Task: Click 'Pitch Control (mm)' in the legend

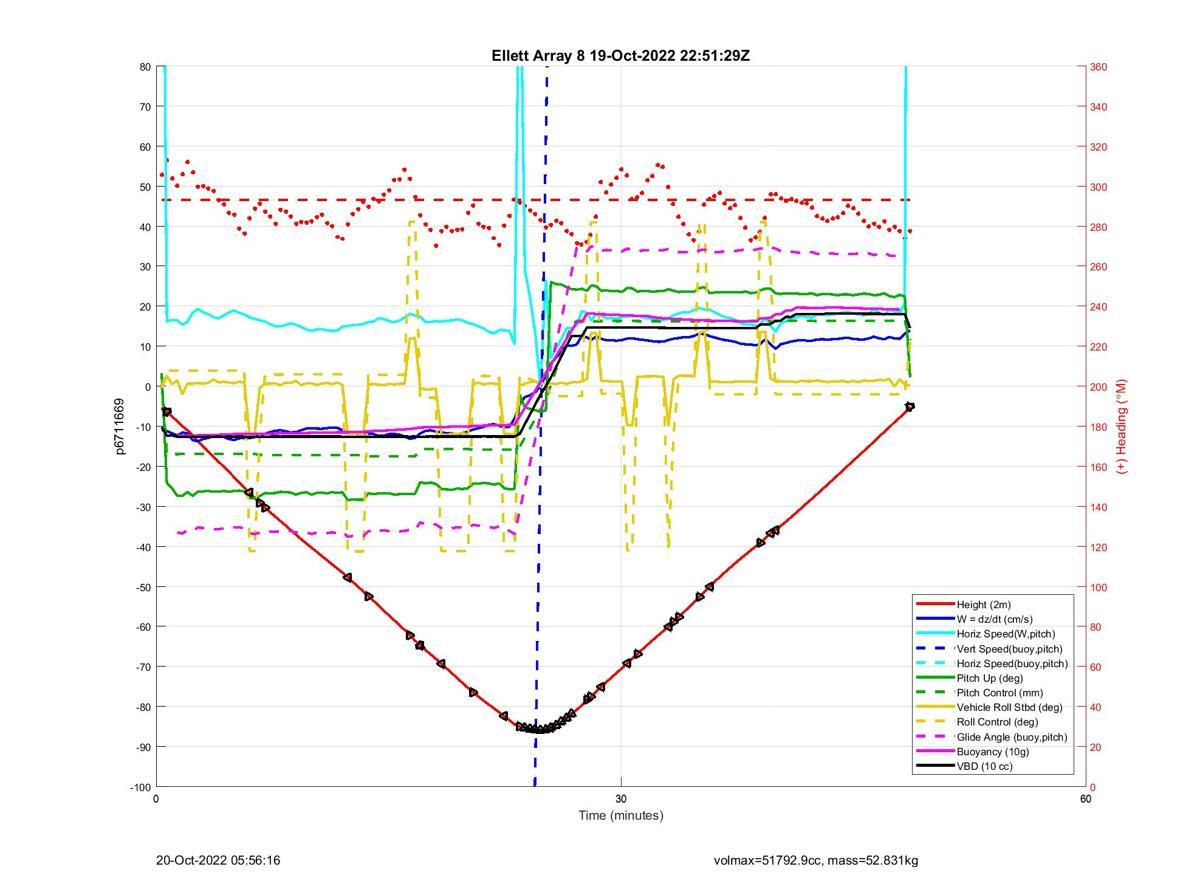Action: 1001,692
